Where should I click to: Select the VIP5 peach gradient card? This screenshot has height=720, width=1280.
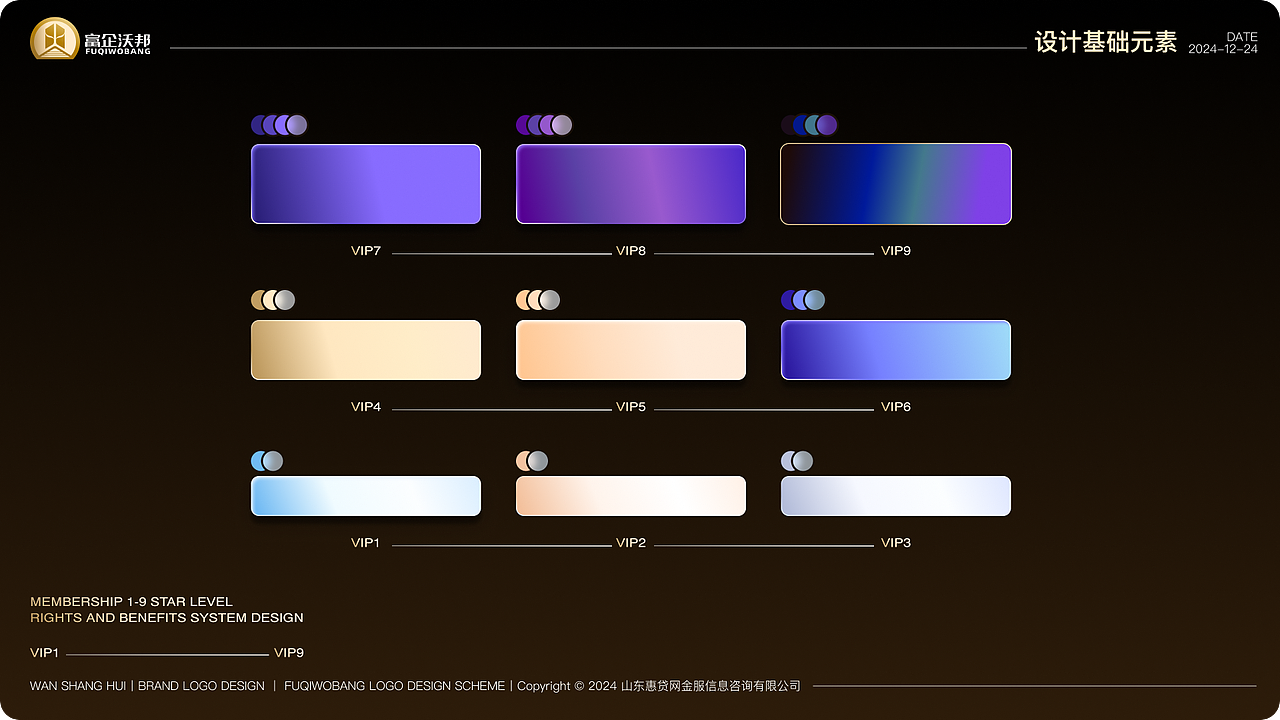[x=631, y=350]
